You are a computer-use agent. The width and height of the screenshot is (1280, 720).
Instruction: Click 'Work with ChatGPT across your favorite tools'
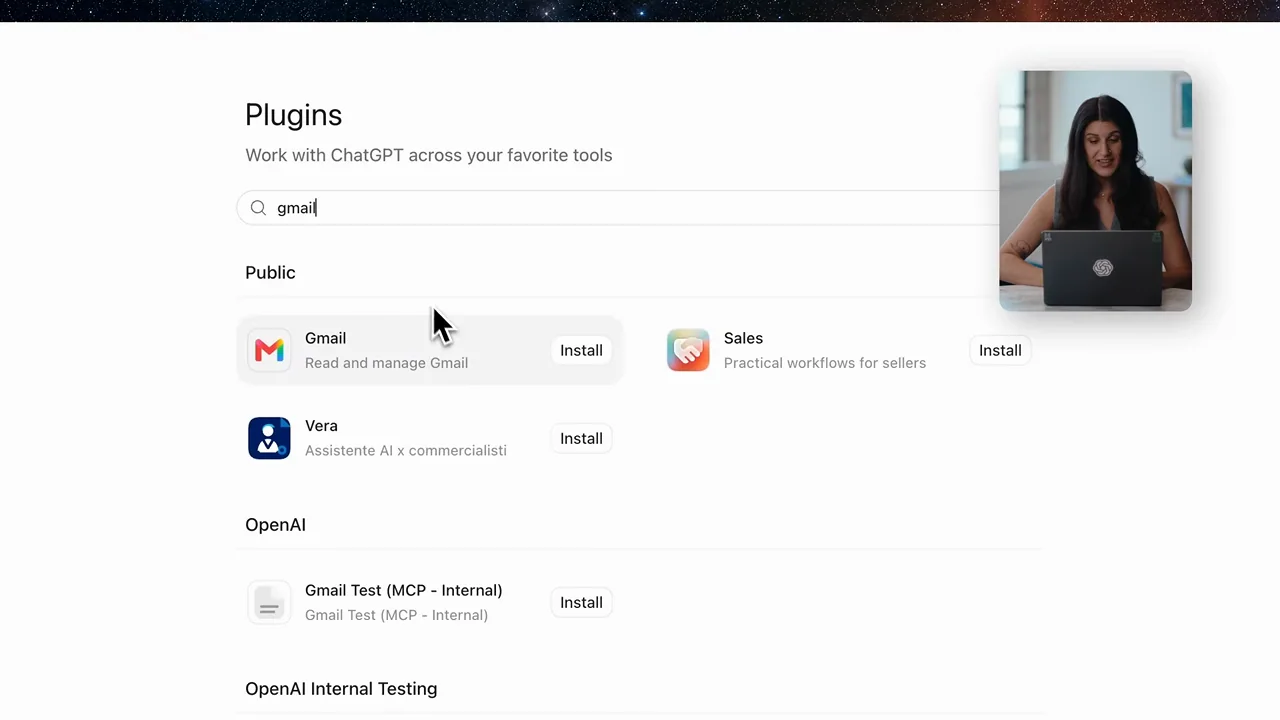point(428,155)
